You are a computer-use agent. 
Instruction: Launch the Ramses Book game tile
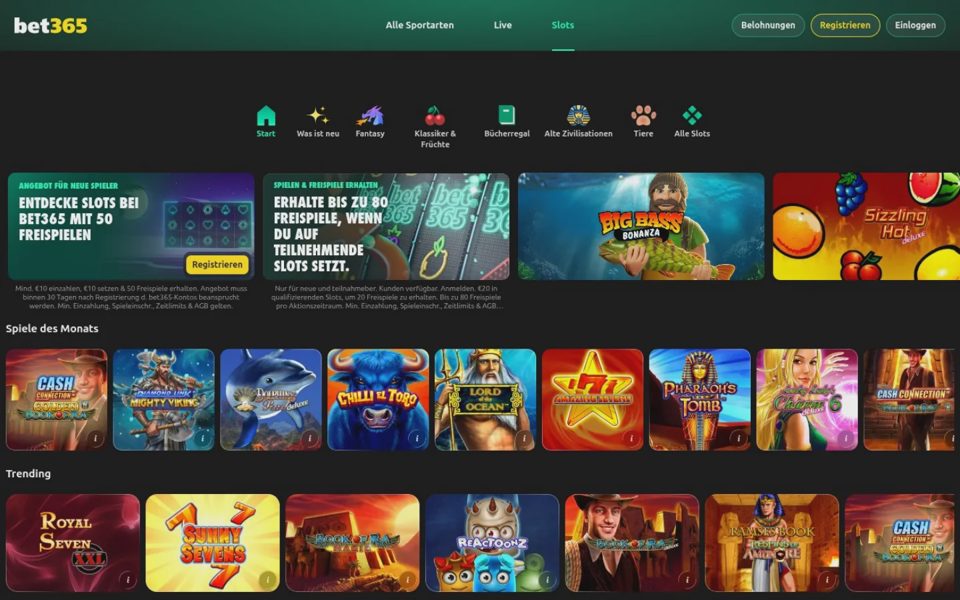[x=772, y=542]
